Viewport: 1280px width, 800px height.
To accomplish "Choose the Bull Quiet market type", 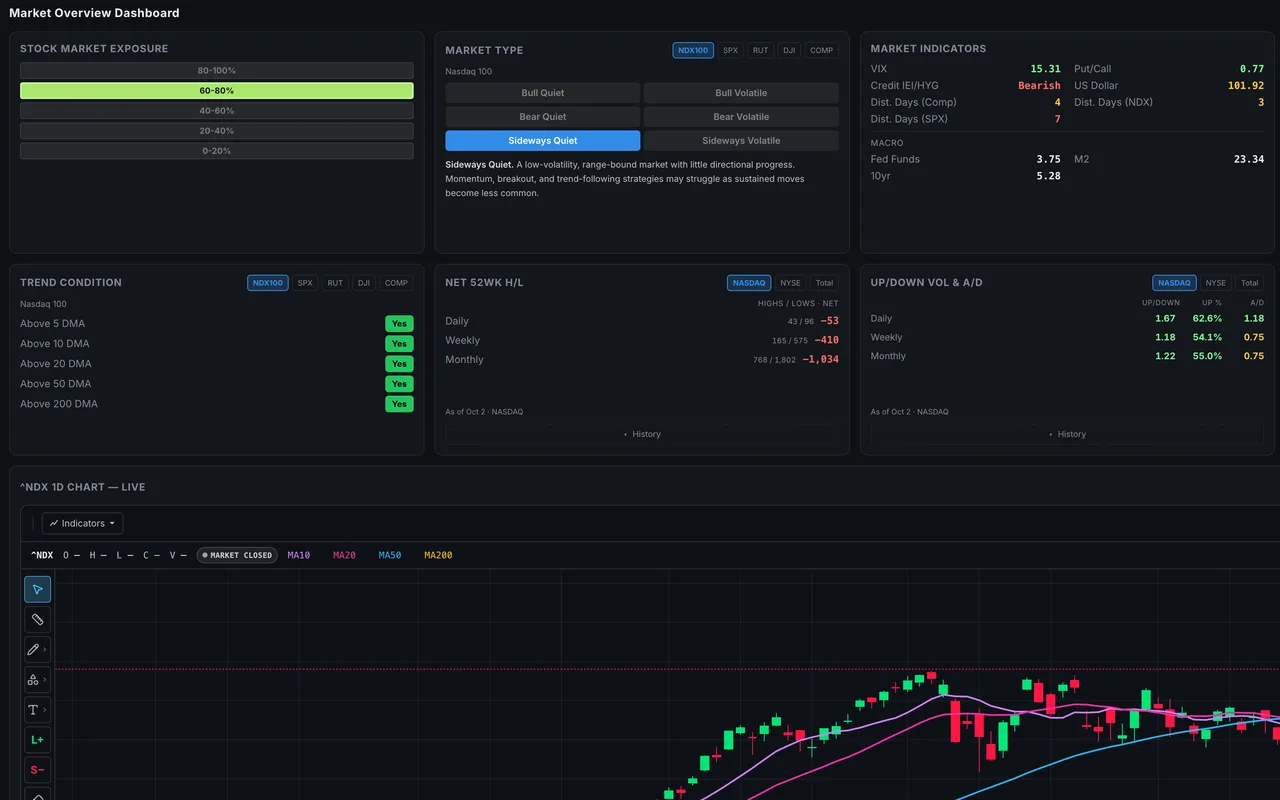I will [543, 93].
